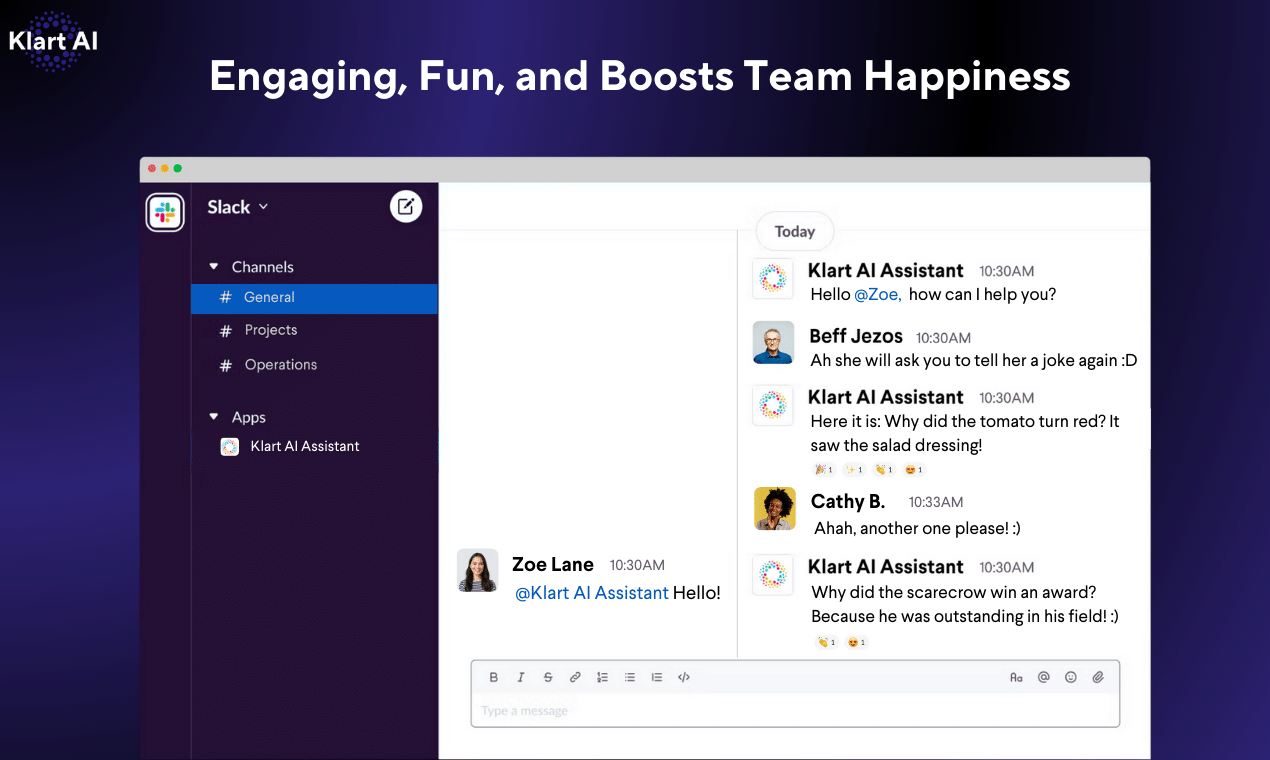Open the Operations channel
1270x760 pixels.
click(x=281, y=365)
